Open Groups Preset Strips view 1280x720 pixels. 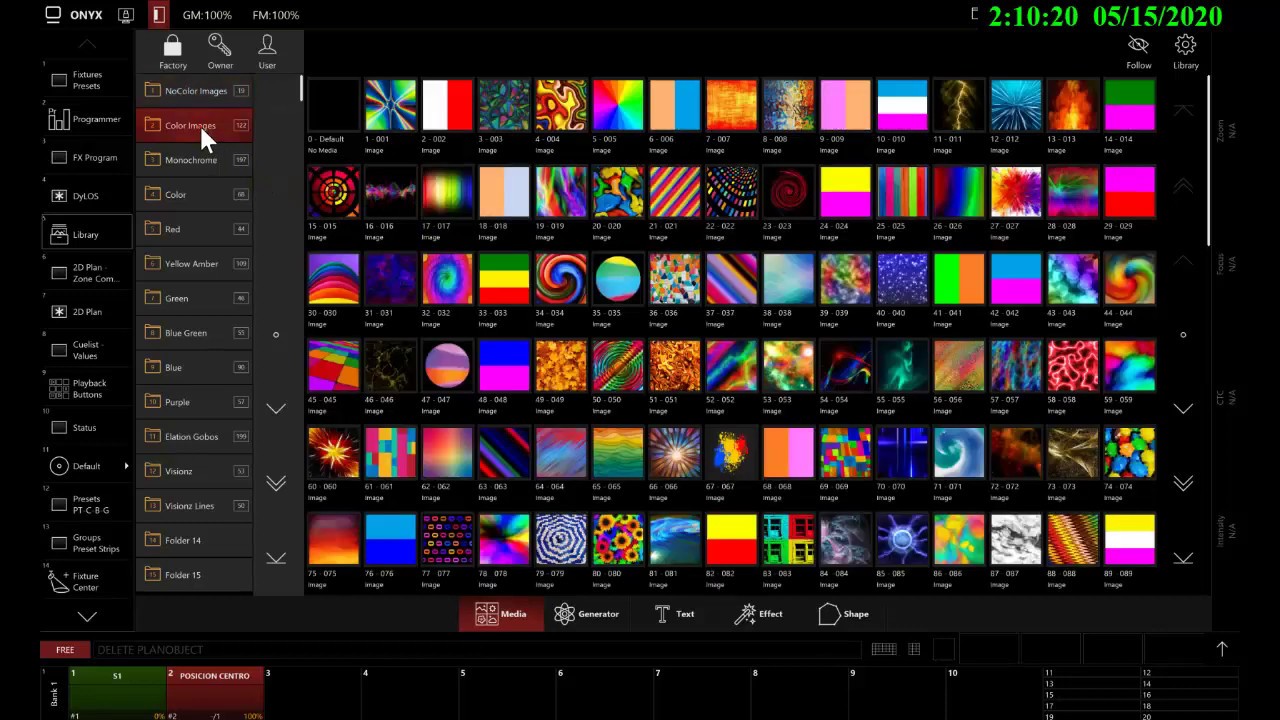(86, 543)
